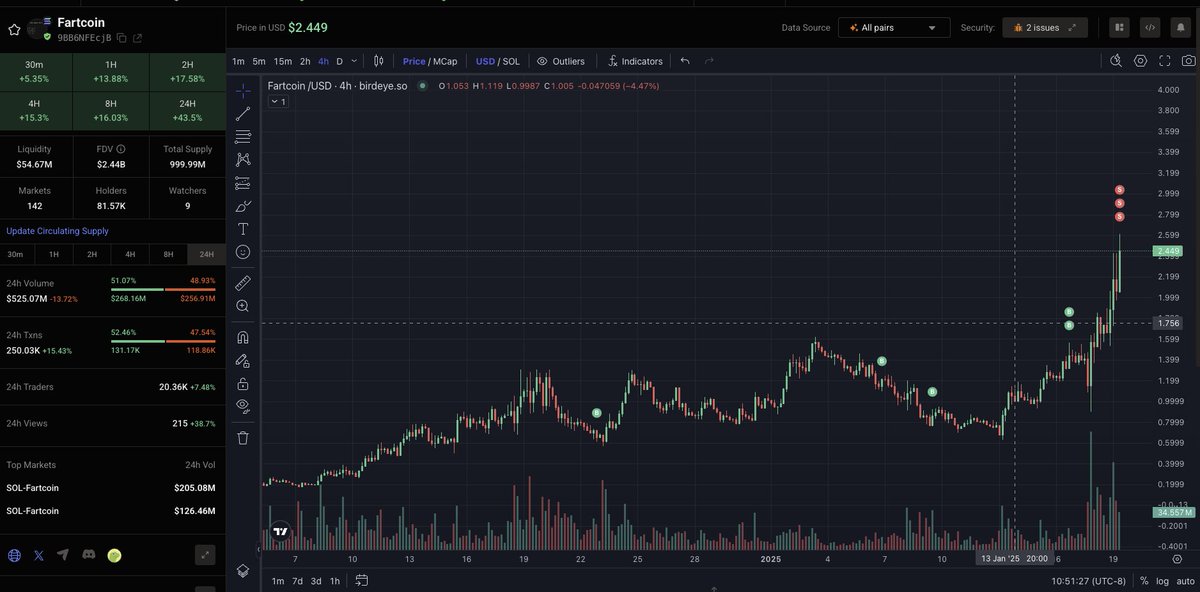Viewport: 1200px width, 592px height.
Task: Hide all drawings with eye icon
Action: tap(243, 406)
